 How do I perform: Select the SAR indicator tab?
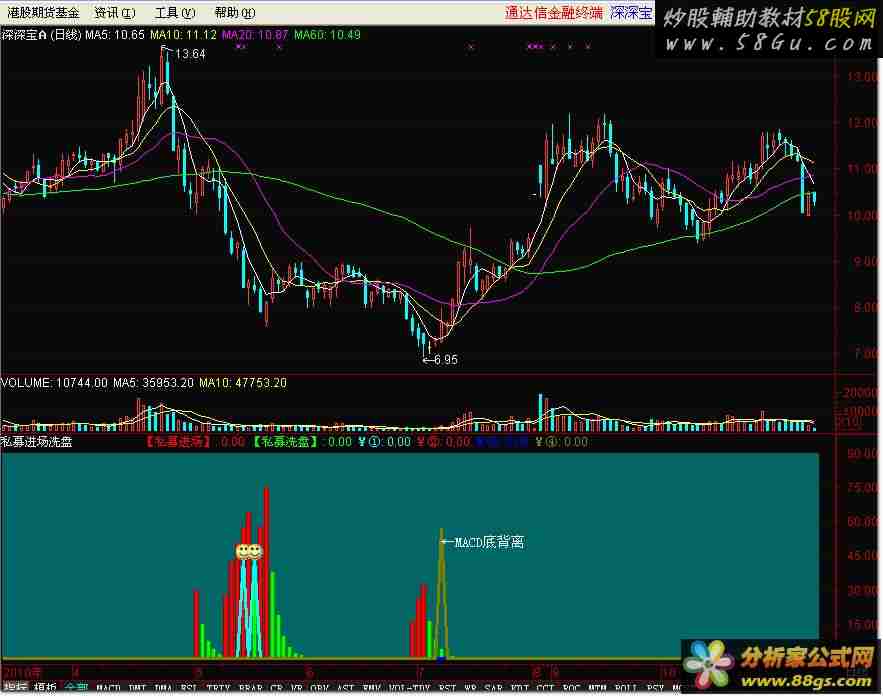(493, 688)
